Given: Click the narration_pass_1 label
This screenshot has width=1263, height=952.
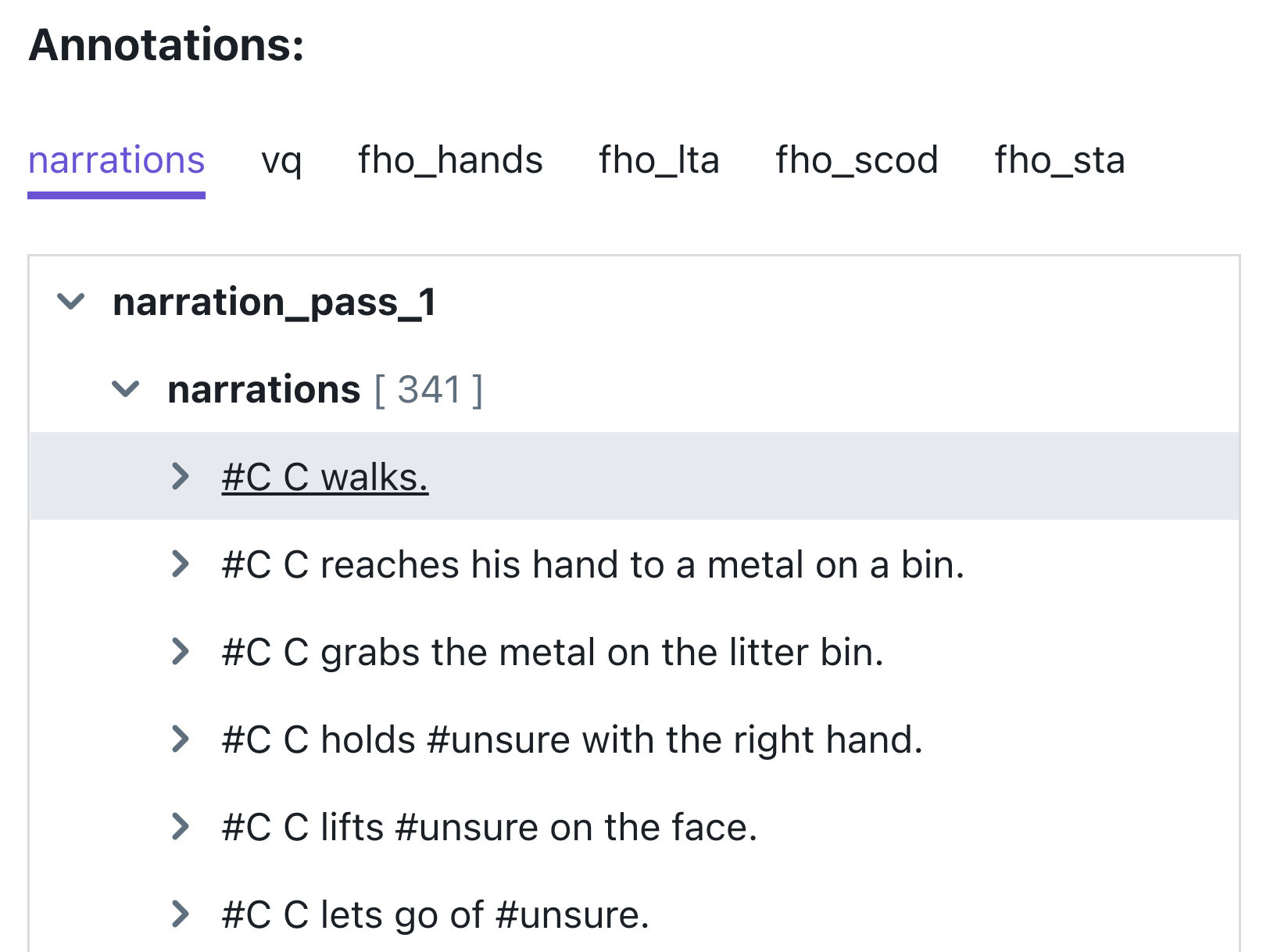Looking at the screenshot, I should (x=274, y=302).
